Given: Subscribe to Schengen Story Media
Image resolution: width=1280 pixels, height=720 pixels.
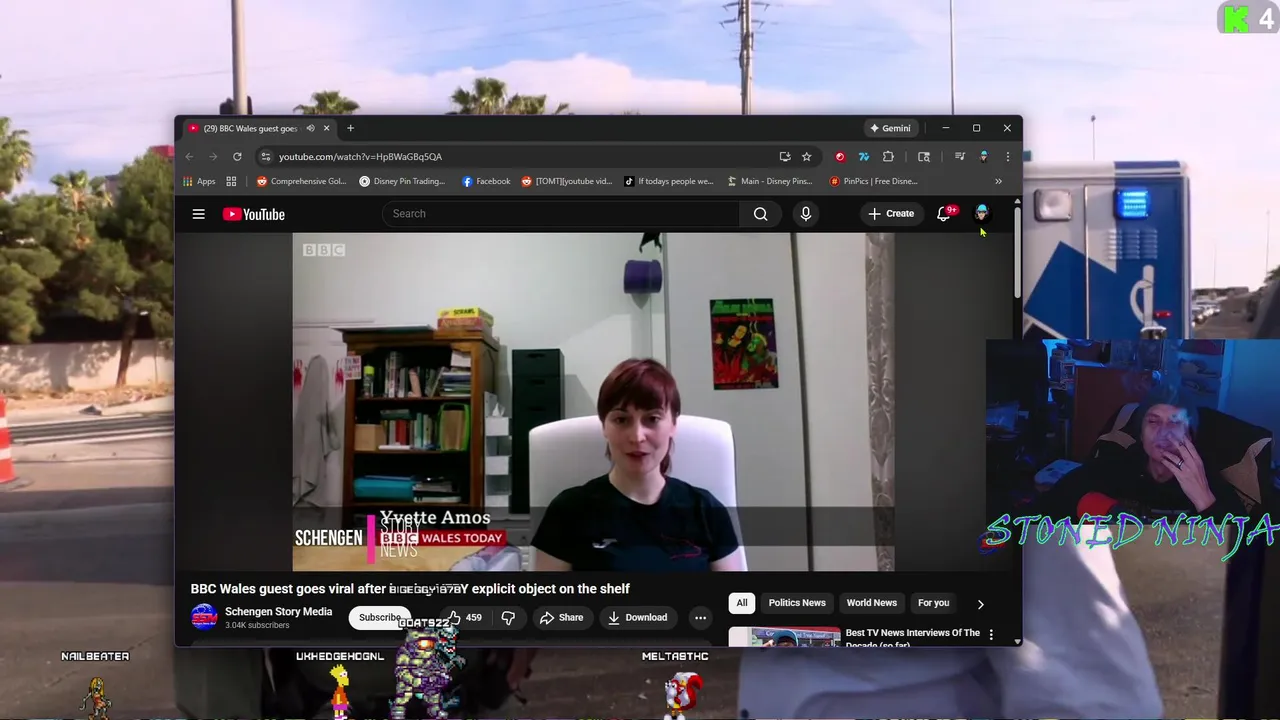Looking at the screenshot, I should point(379,617).
